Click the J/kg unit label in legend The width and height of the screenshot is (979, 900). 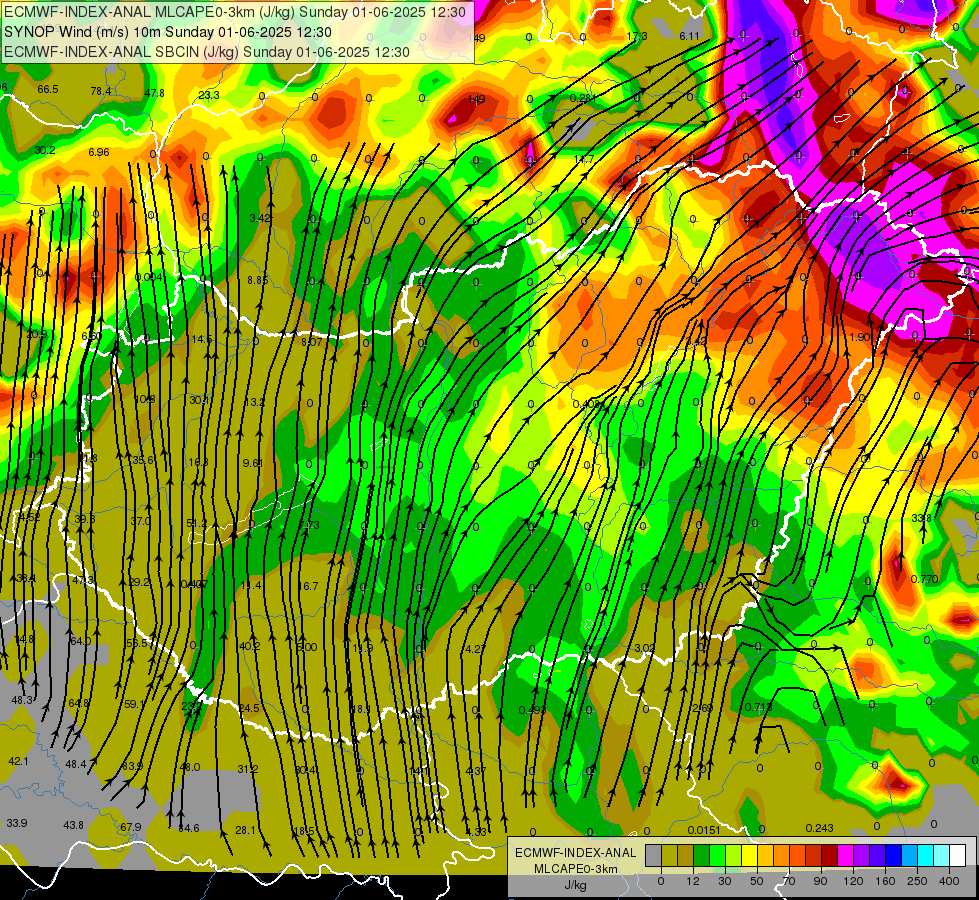576,885
